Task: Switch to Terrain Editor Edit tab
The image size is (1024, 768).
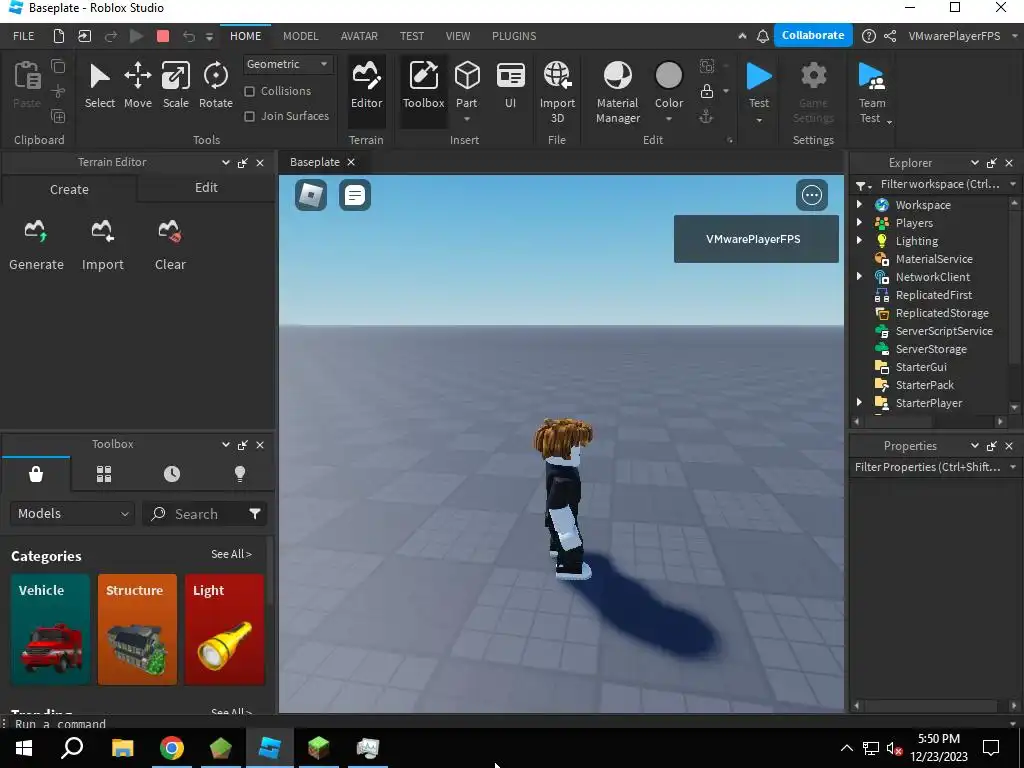Action: (x=206, y=187)
